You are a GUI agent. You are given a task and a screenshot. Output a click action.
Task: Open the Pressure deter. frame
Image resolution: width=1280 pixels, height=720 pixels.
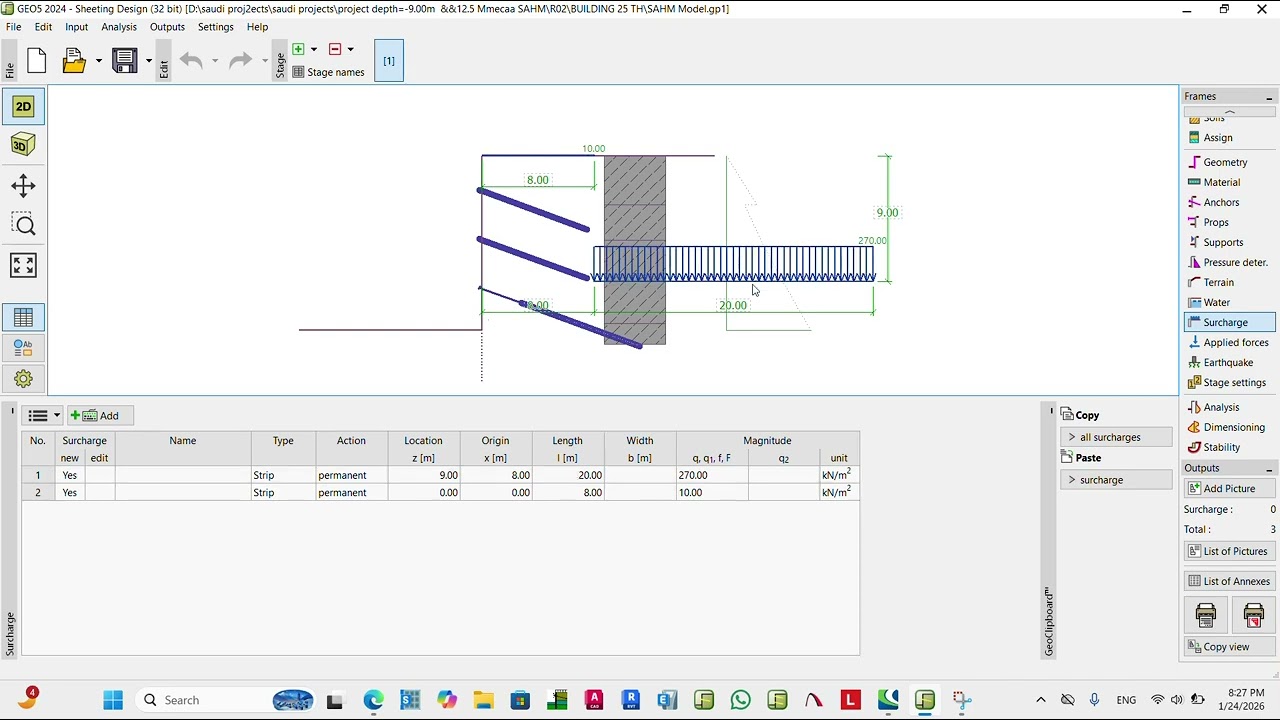point(1229,262)
